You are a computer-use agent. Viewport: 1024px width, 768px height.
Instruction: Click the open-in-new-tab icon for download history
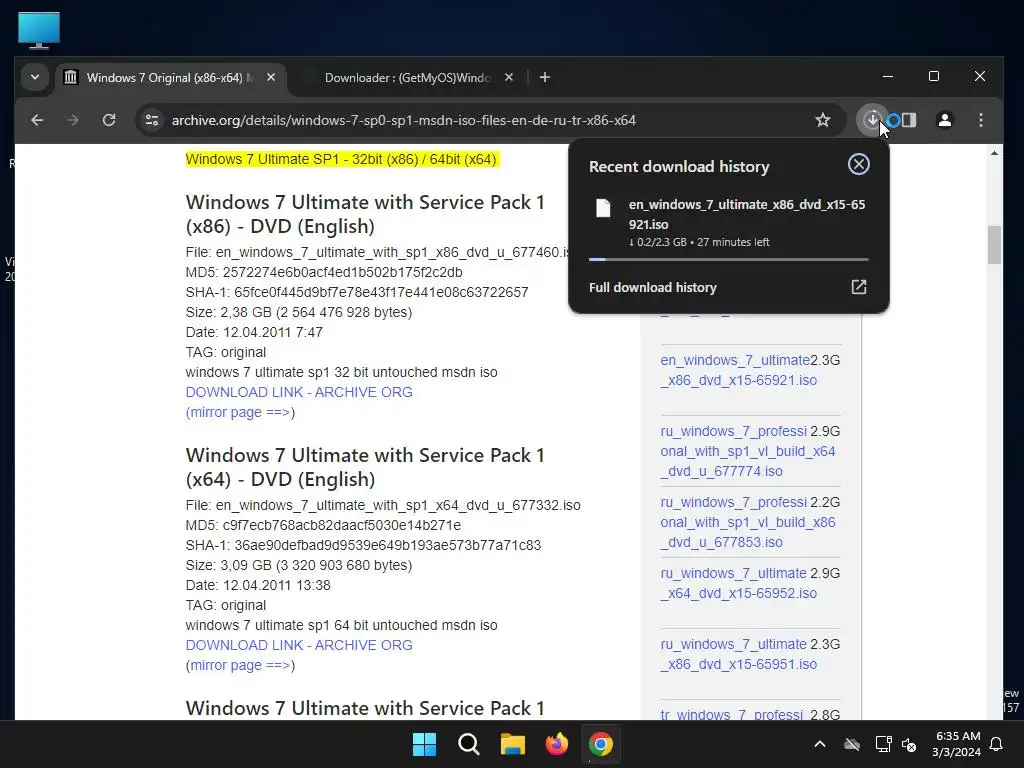859,287
